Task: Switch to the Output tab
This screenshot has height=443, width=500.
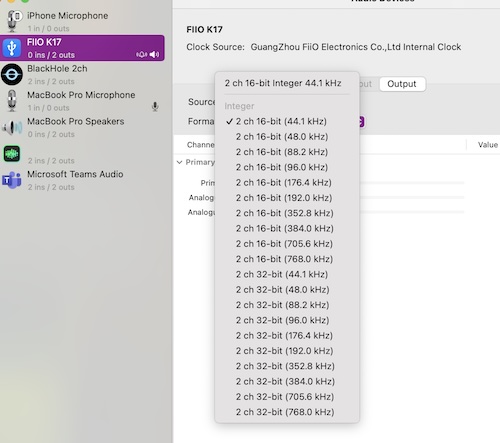Action: click(x=402, y=84)
